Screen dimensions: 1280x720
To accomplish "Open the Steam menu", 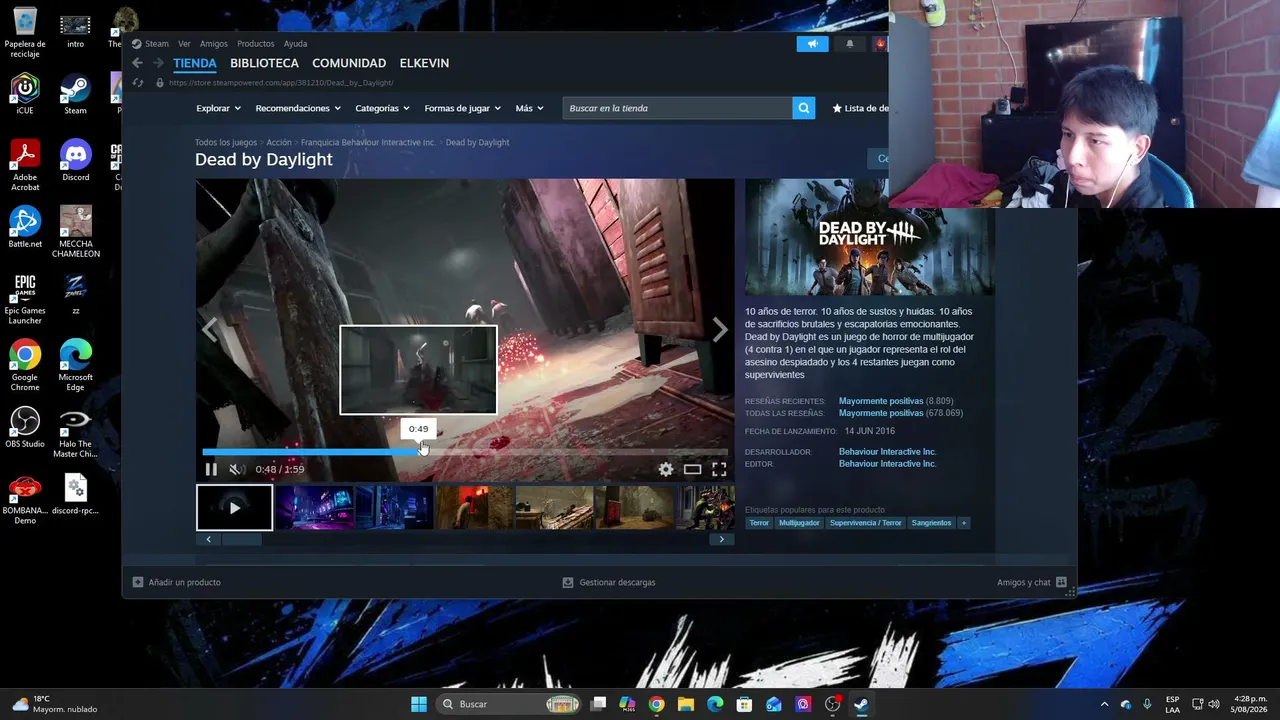I will (157, 44).
